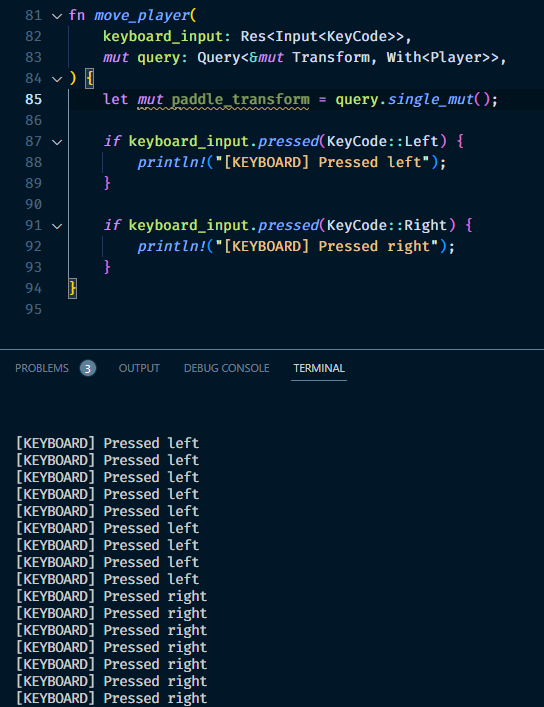Click the opening brace on line 84
The image size is (544, 707).
click(x=90, y=79)
